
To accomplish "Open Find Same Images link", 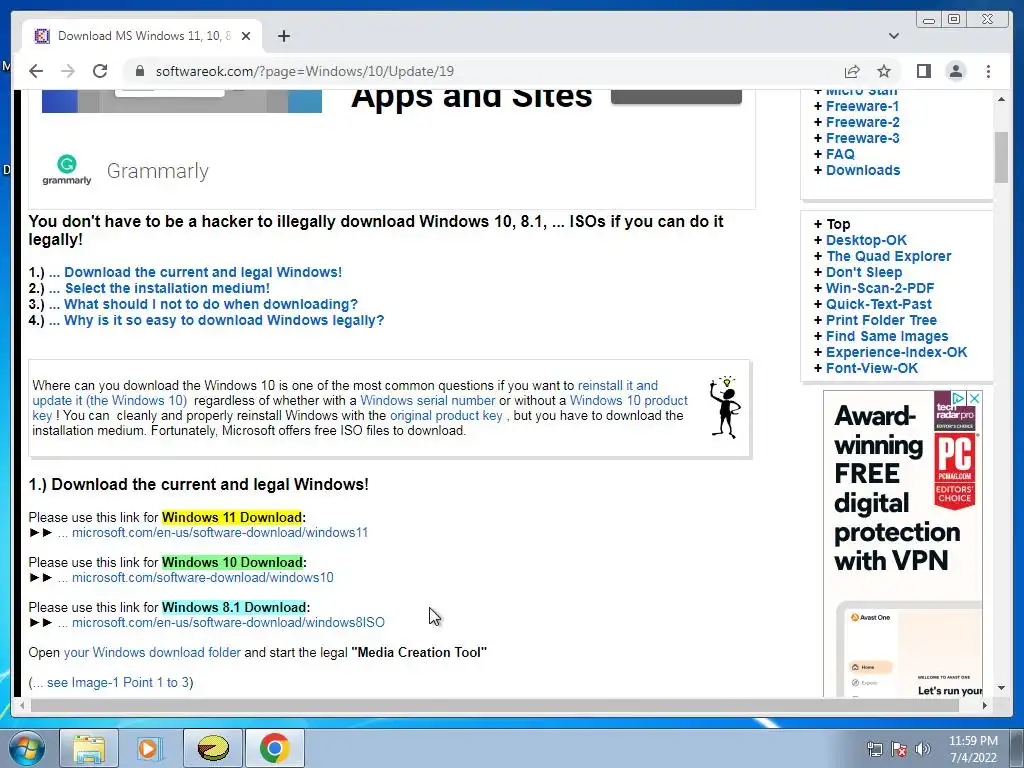I will [887, 336].
